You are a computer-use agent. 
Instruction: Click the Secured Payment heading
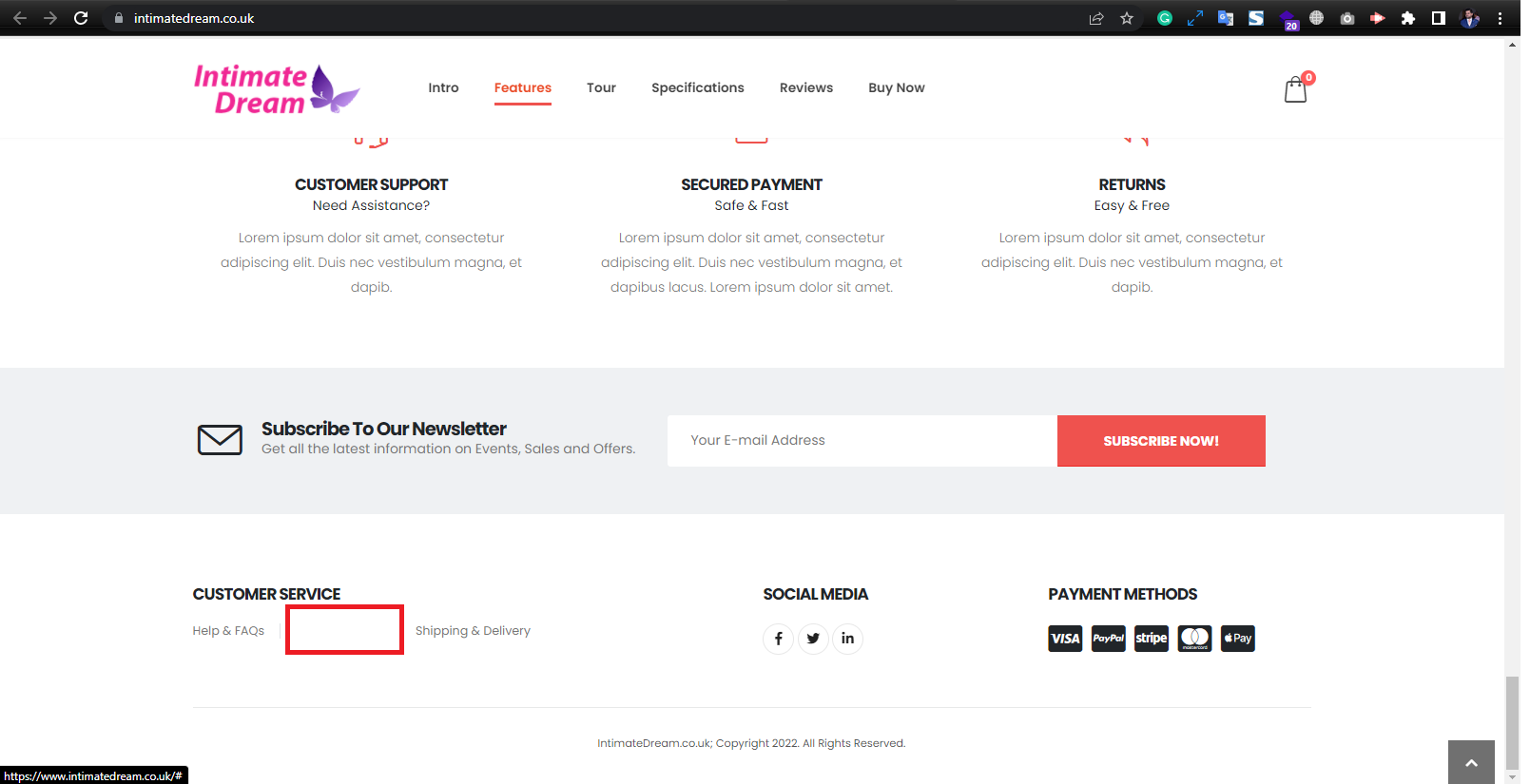click(752, 184)
